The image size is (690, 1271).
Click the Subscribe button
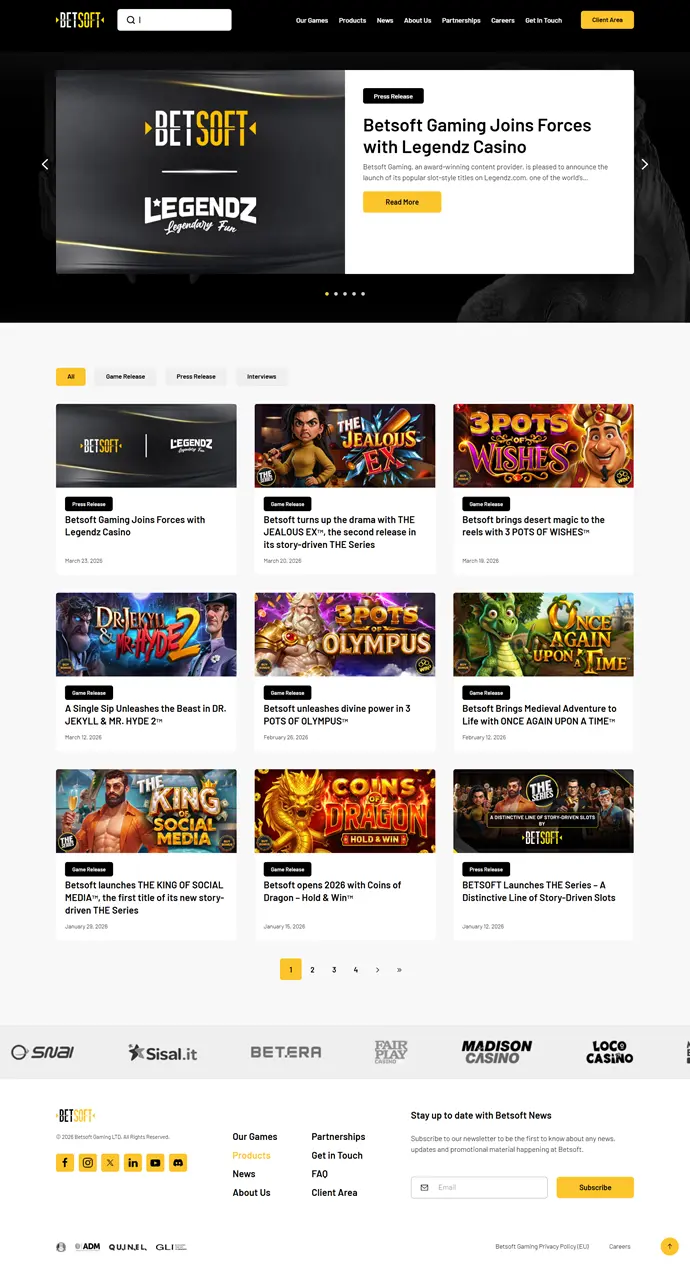pyautogui.click(x=595, y=1187)
